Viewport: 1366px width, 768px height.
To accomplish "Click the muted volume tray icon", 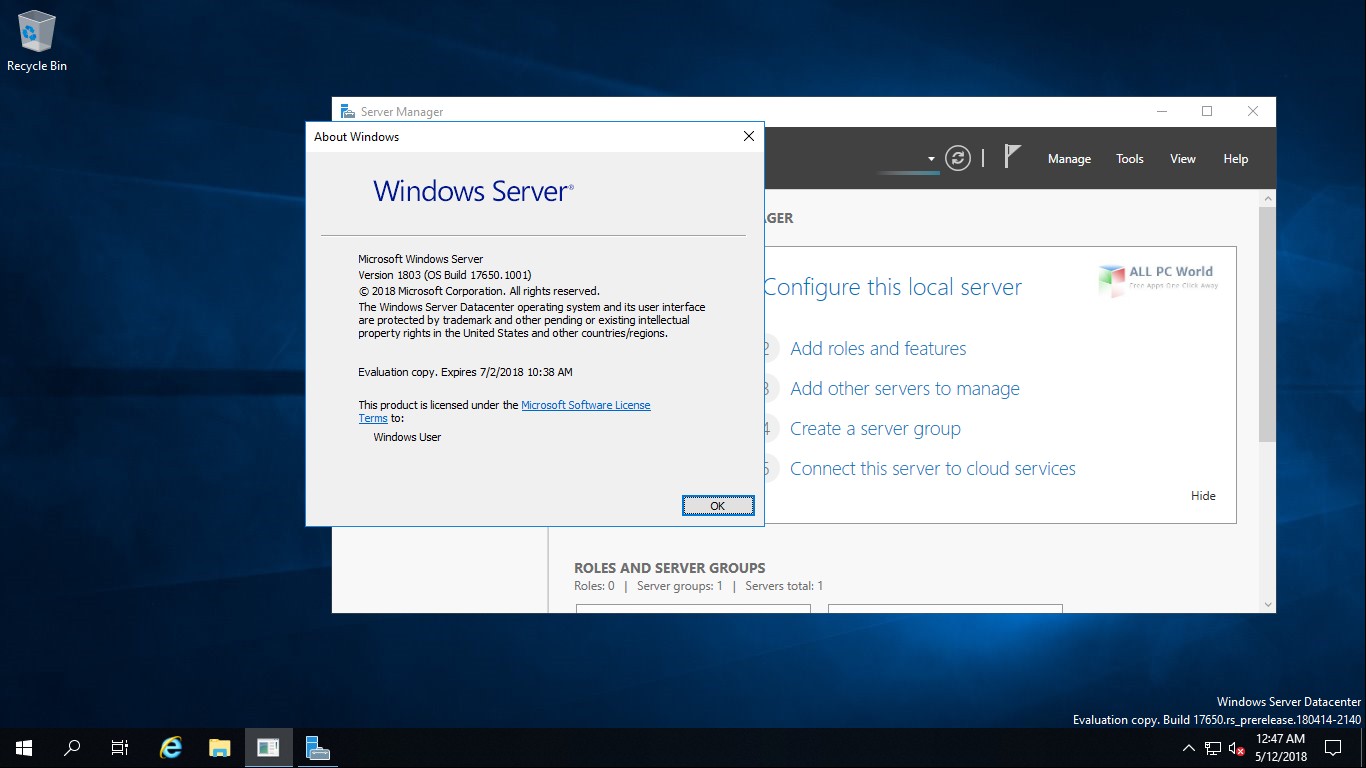I will point(1236,748).
